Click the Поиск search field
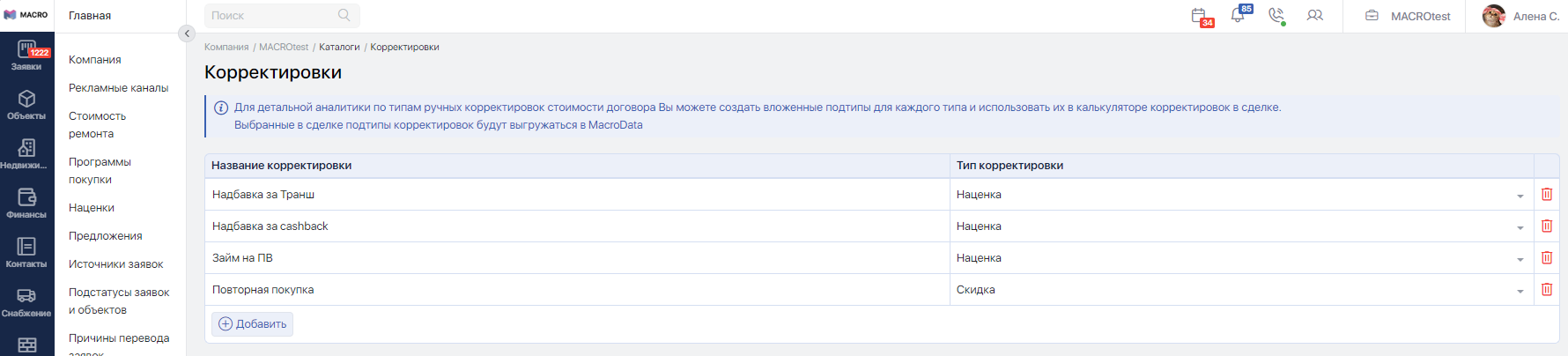The height and width of the screenshot is (356, 1568). coord(273,15)
